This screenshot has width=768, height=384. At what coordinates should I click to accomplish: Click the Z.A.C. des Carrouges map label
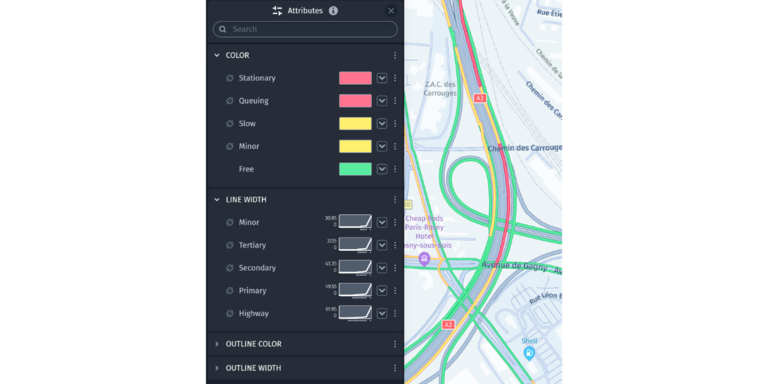pos(440,89)
